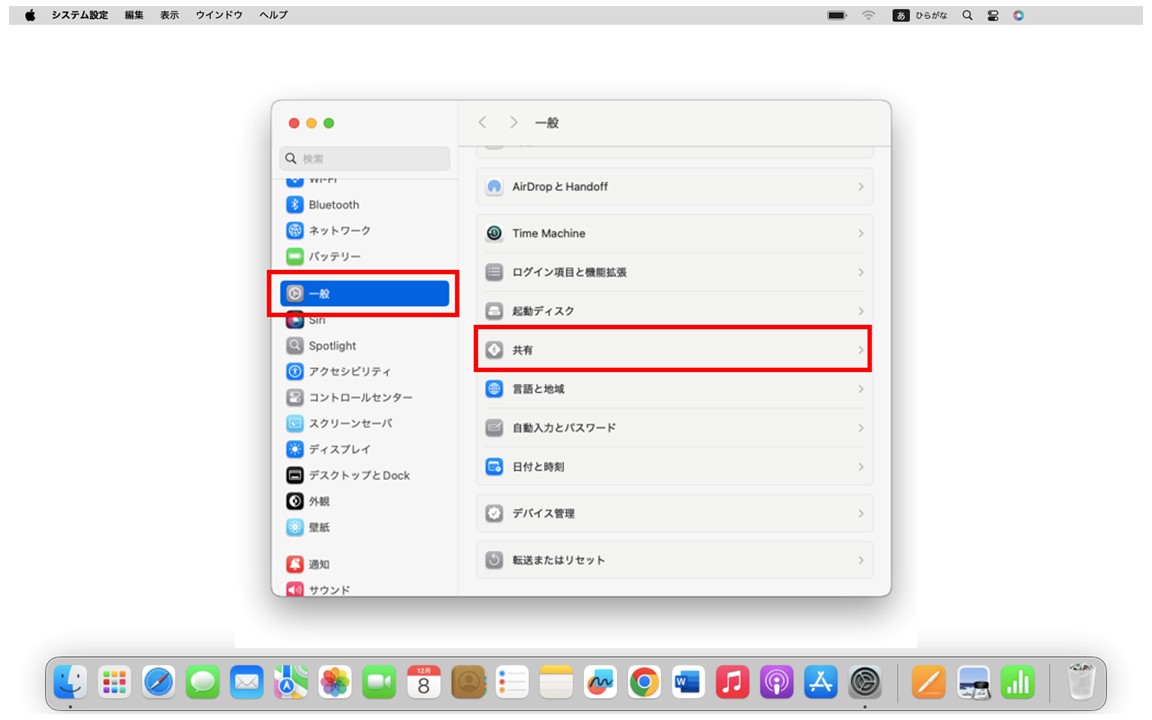Click inside the 検索 search field
This screenshot has width=1152, height=720.
(x=364, y=158)
